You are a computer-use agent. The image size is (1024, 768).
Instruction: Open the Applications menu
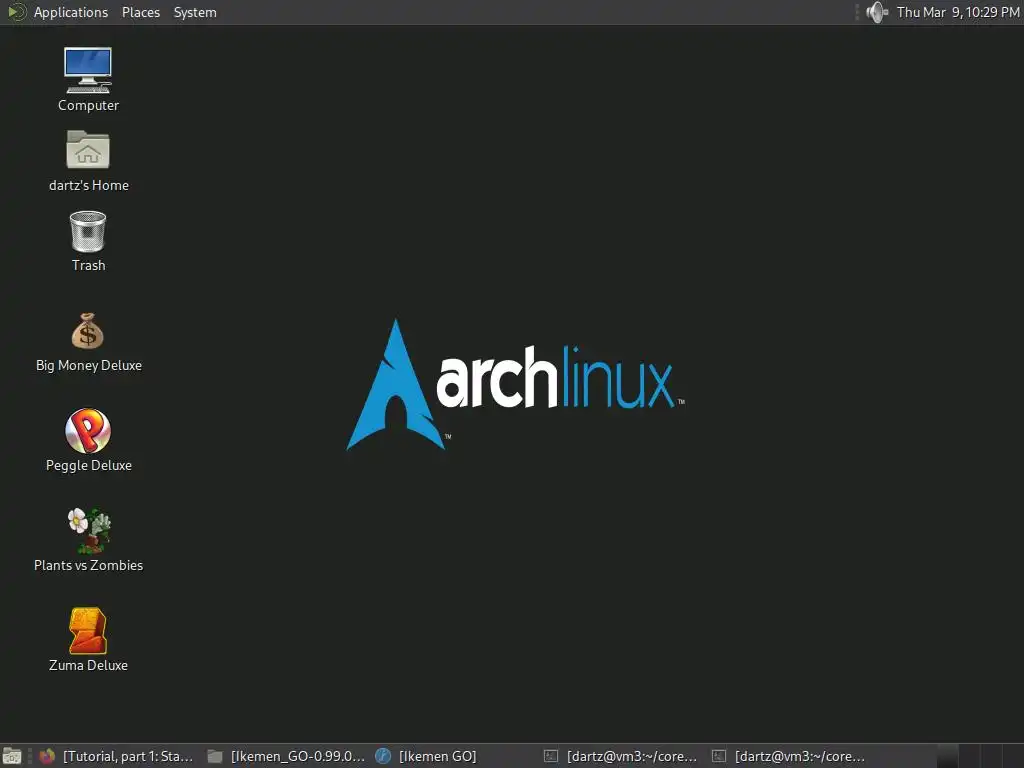[x=71, y=12]
